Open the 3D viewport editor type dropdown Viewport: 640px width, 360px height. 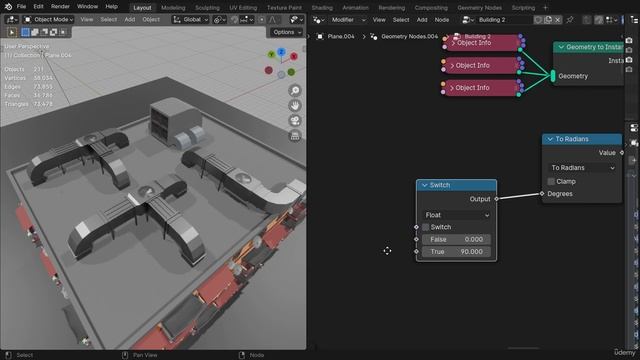[x=11, y=20]
